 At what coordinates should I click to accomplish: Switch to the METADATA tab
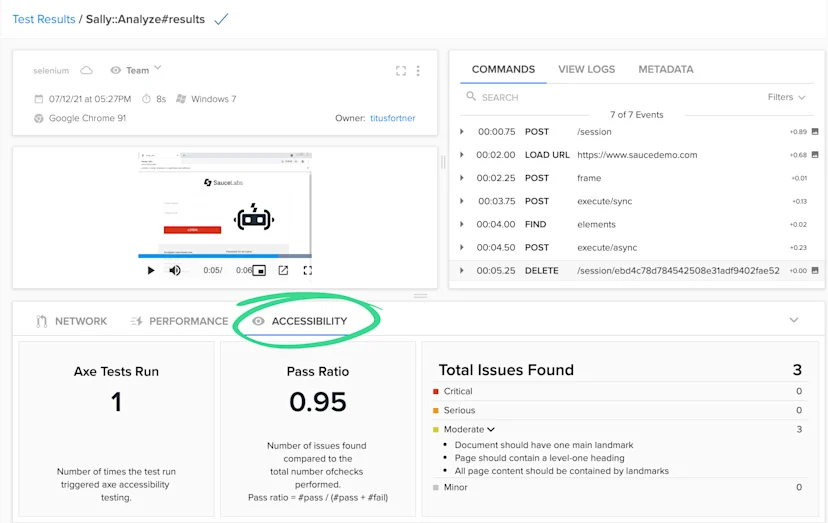coord(666,69)
